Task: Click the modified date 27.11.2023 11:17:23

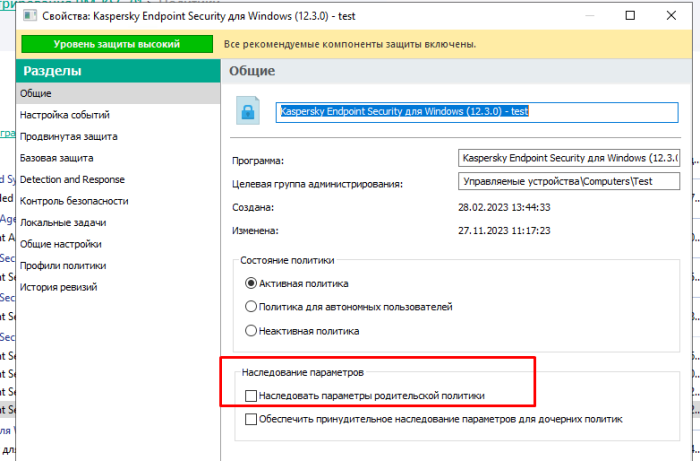Action: 504,231
